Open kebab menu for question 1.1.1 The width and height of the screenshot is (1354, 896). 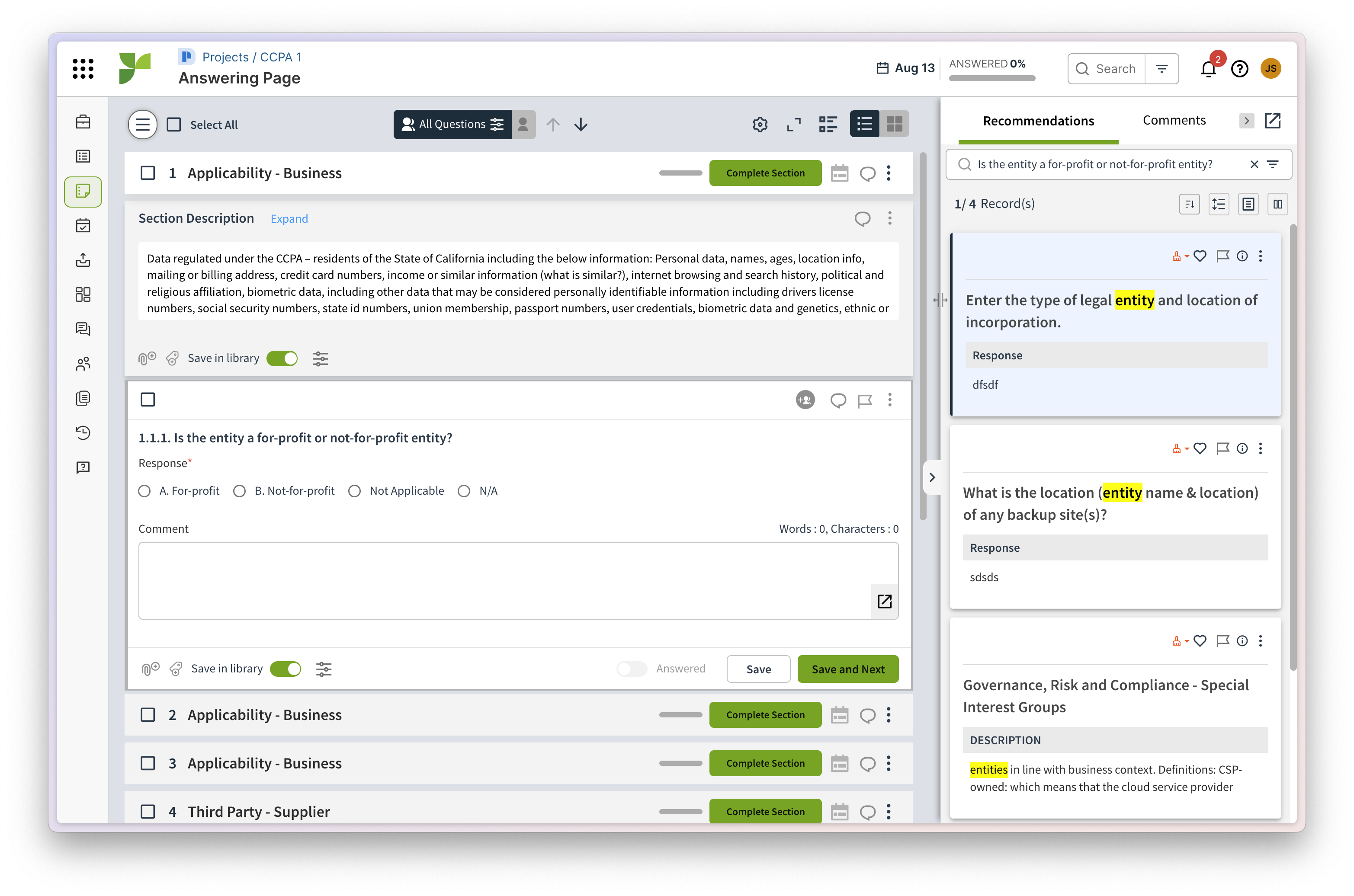(x=889, y=400)
